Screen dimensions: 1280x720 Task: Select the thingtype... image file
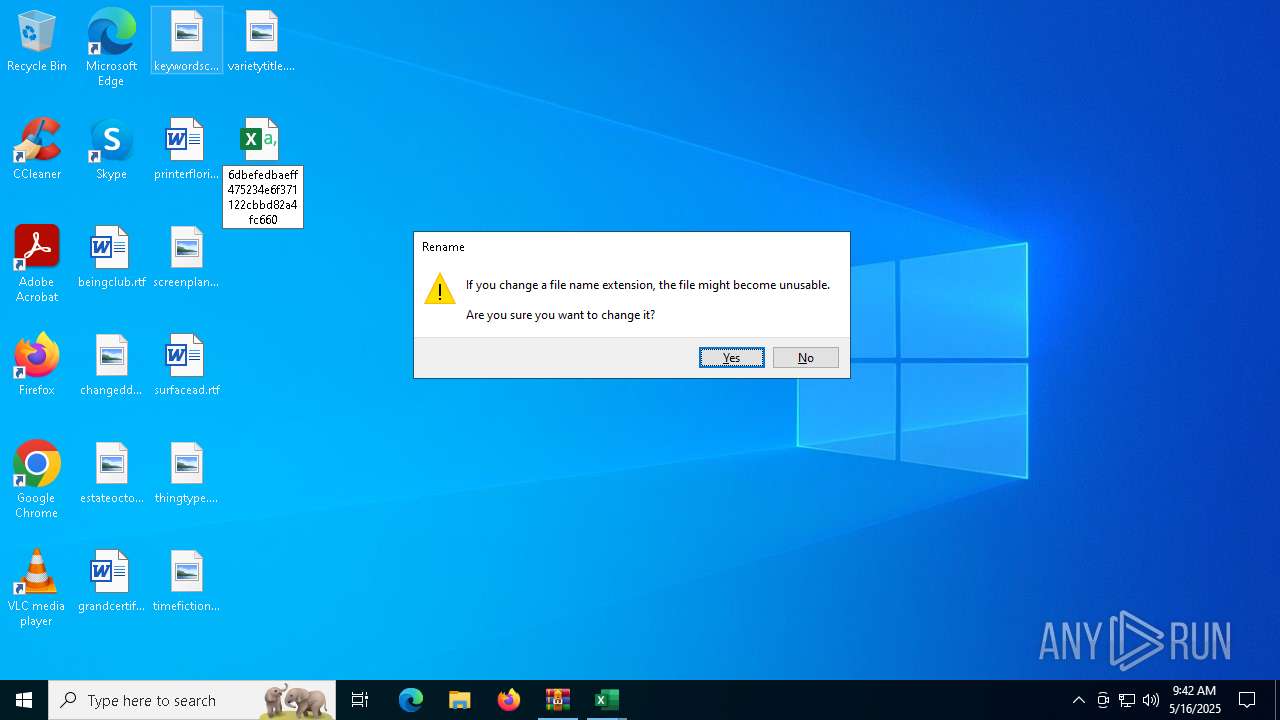pos(187,473)
